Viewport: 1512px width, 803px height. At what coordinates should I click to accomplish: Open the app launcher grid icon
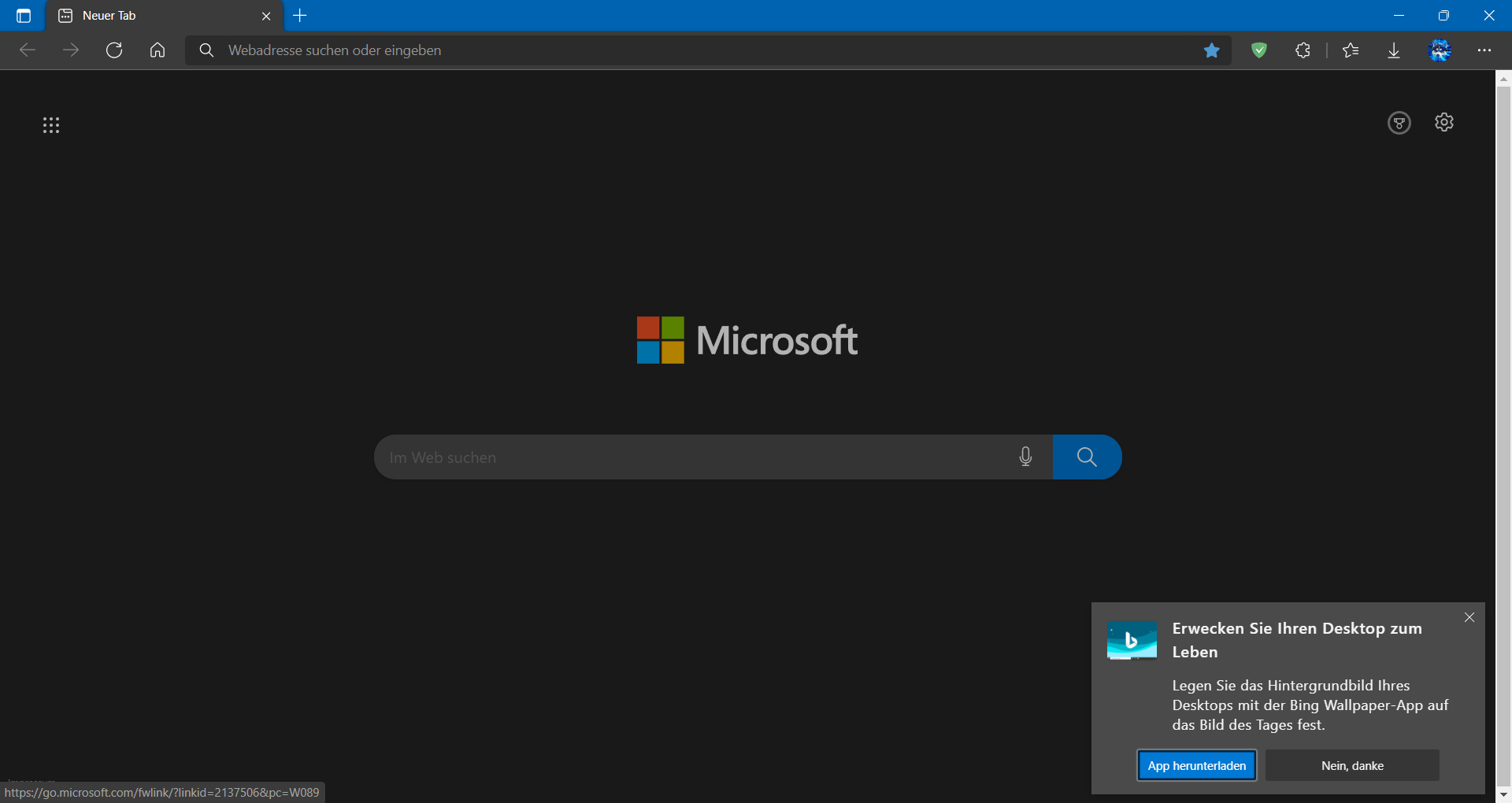51,125
